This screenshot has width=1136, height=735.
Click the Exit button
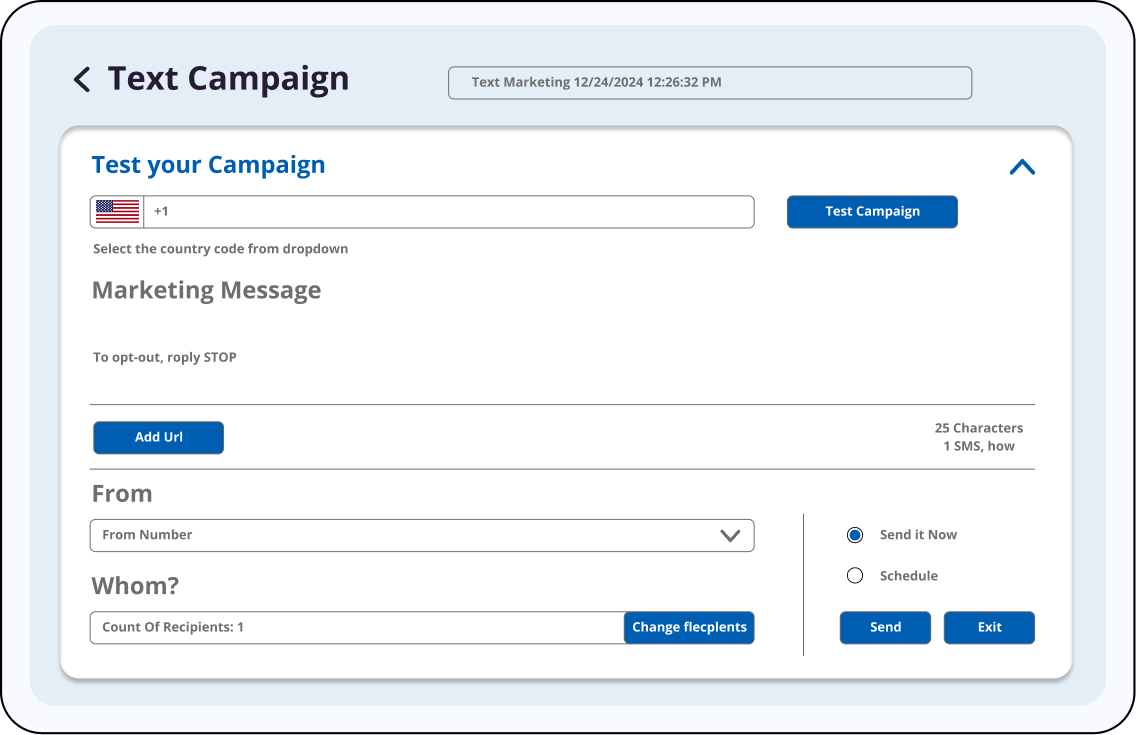pyautogui.click(x=989, y=628)
